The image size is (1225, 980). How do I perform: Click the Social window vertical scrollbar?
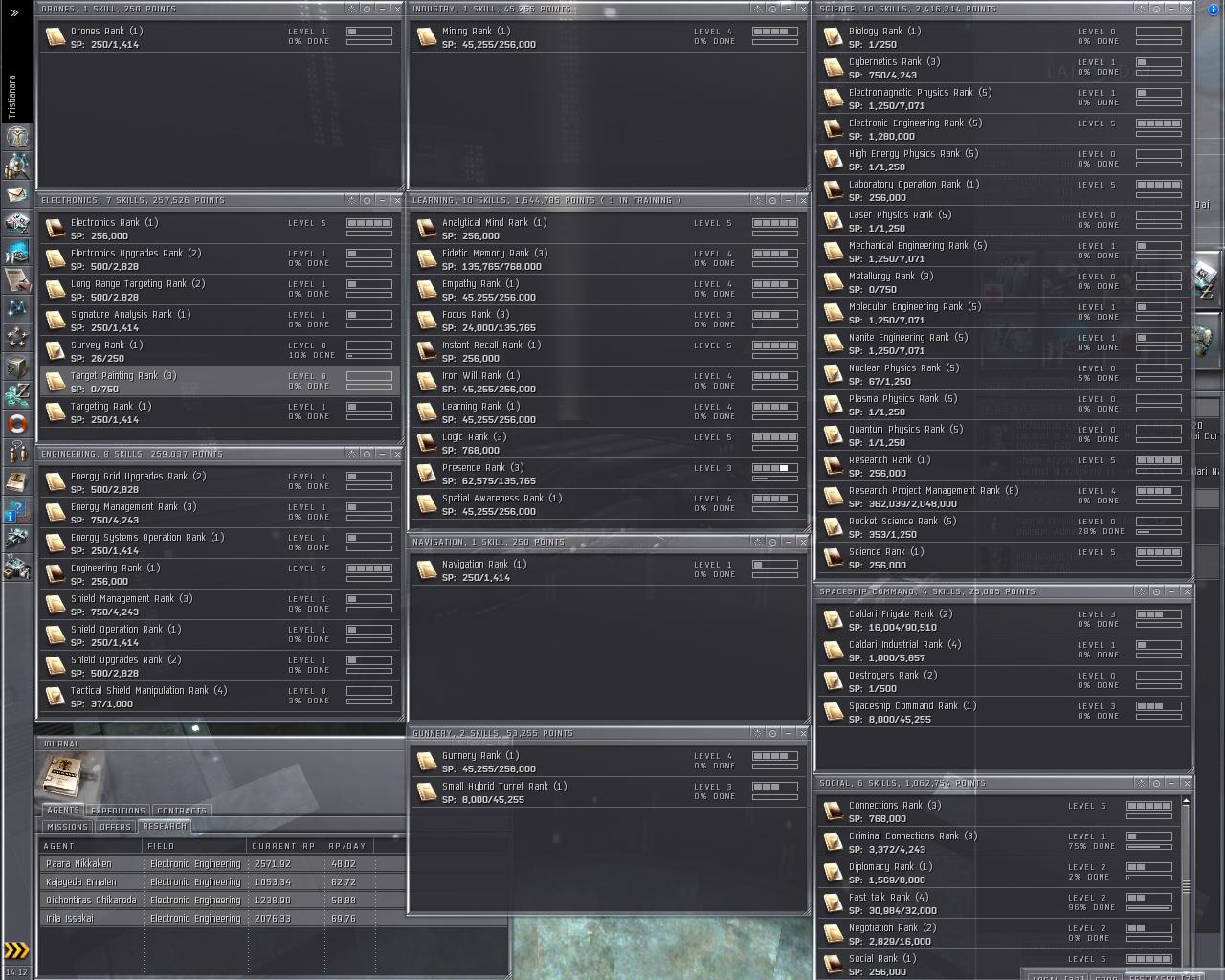(1186, 885)
